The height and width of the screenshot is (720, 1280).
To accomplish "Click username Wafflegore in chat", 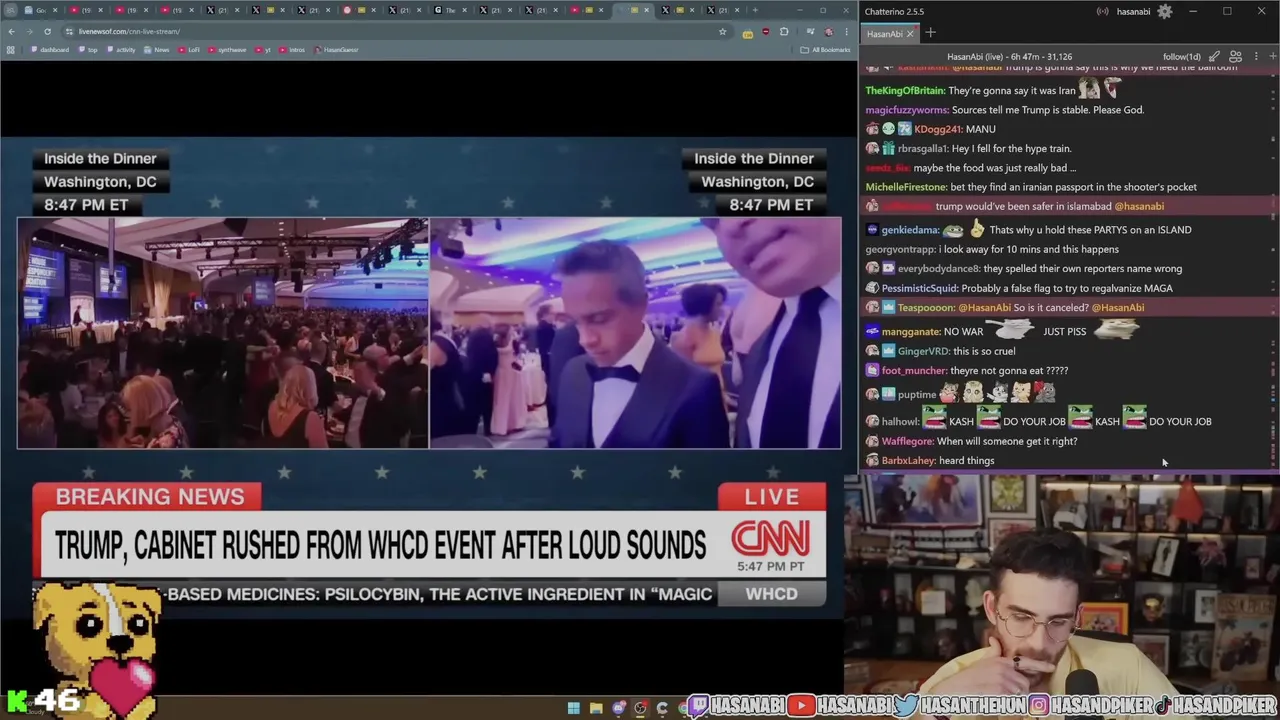I will tap(907, 441).
